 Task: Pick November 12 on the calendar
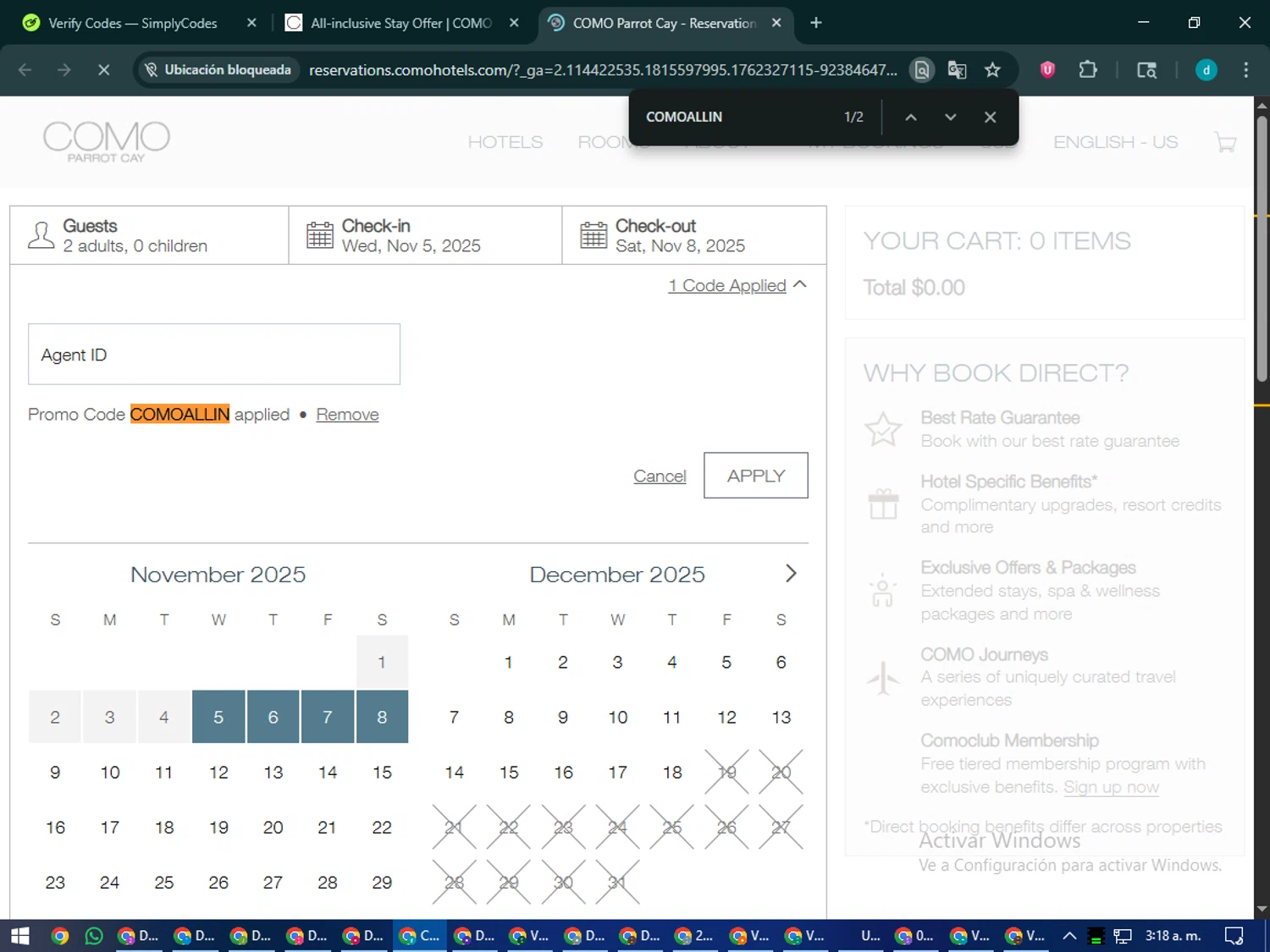[x=218, y=772]
